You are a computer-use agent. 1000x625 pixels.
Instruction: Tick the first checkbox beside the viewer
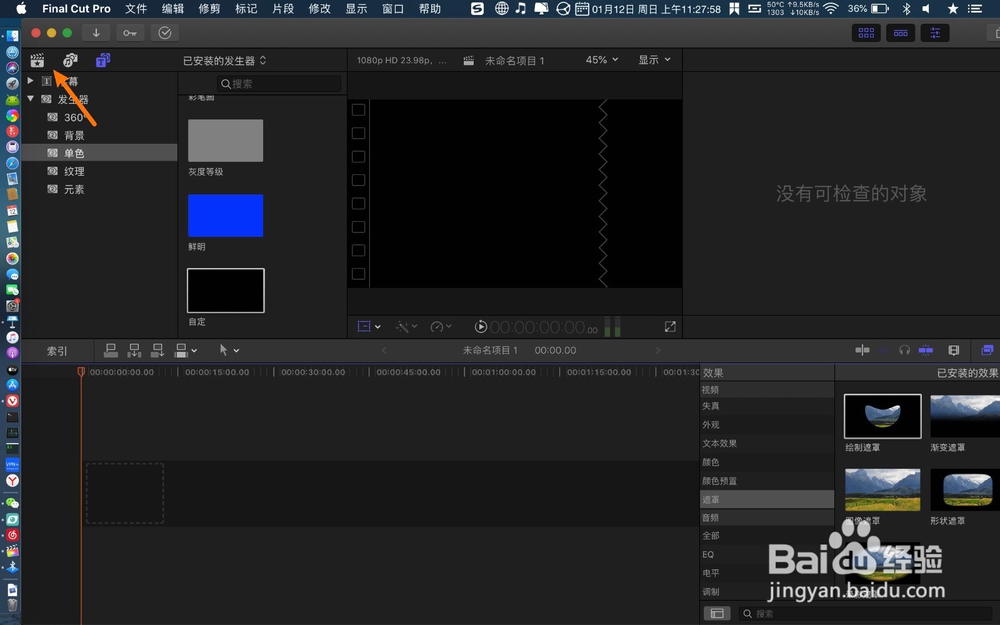click(x=358, y=110)
